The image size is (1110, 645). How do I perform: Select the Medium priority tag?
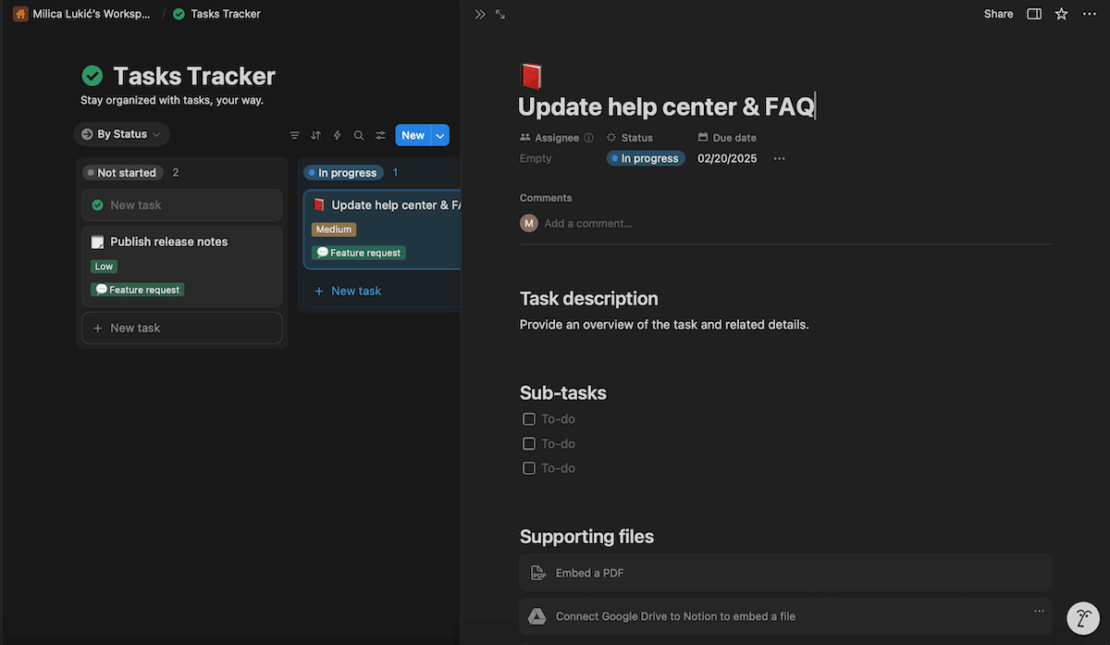(333, 229)
